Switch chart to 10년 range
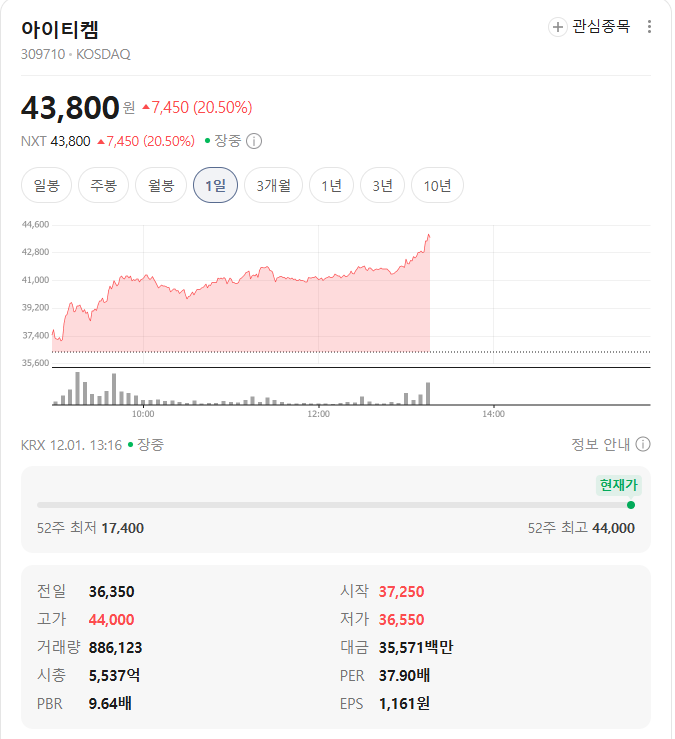Screen dimensions: 675x739 pos(437,185)
